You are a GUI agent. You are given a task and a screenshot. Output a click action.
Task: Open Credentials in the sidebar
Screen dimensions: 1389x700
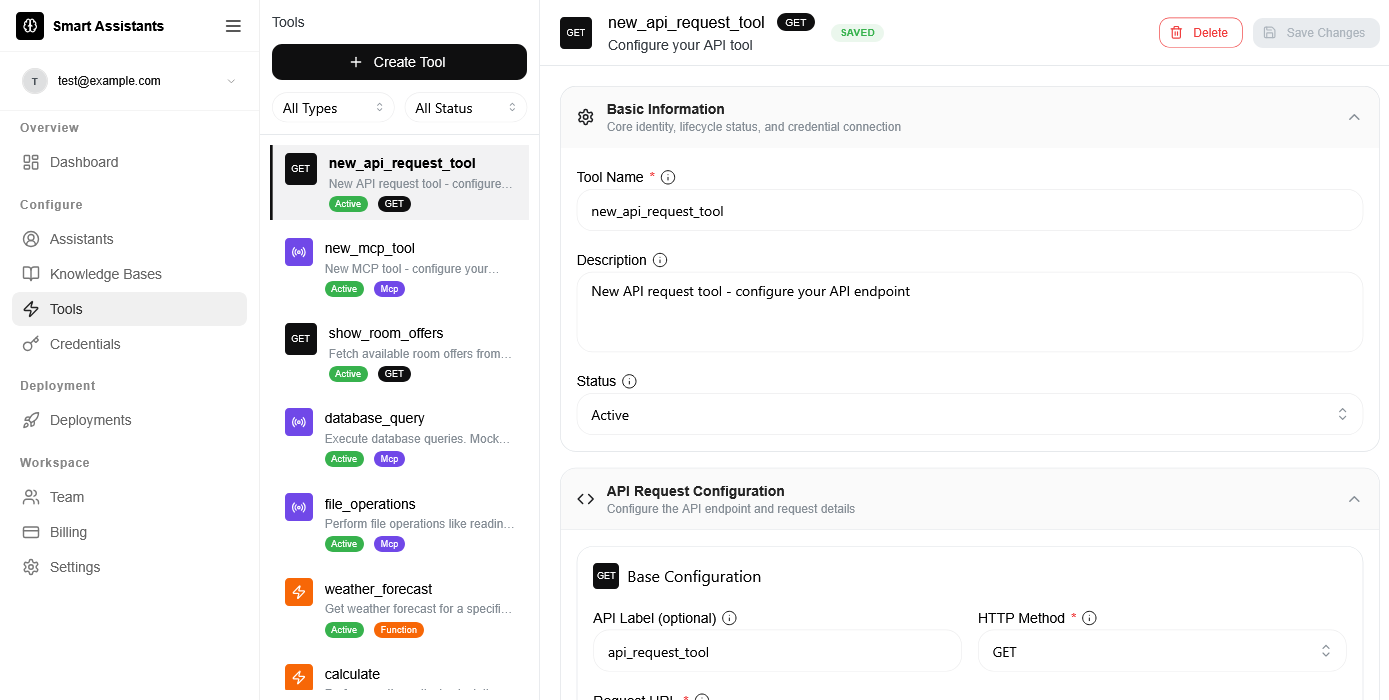pos(129,344)
